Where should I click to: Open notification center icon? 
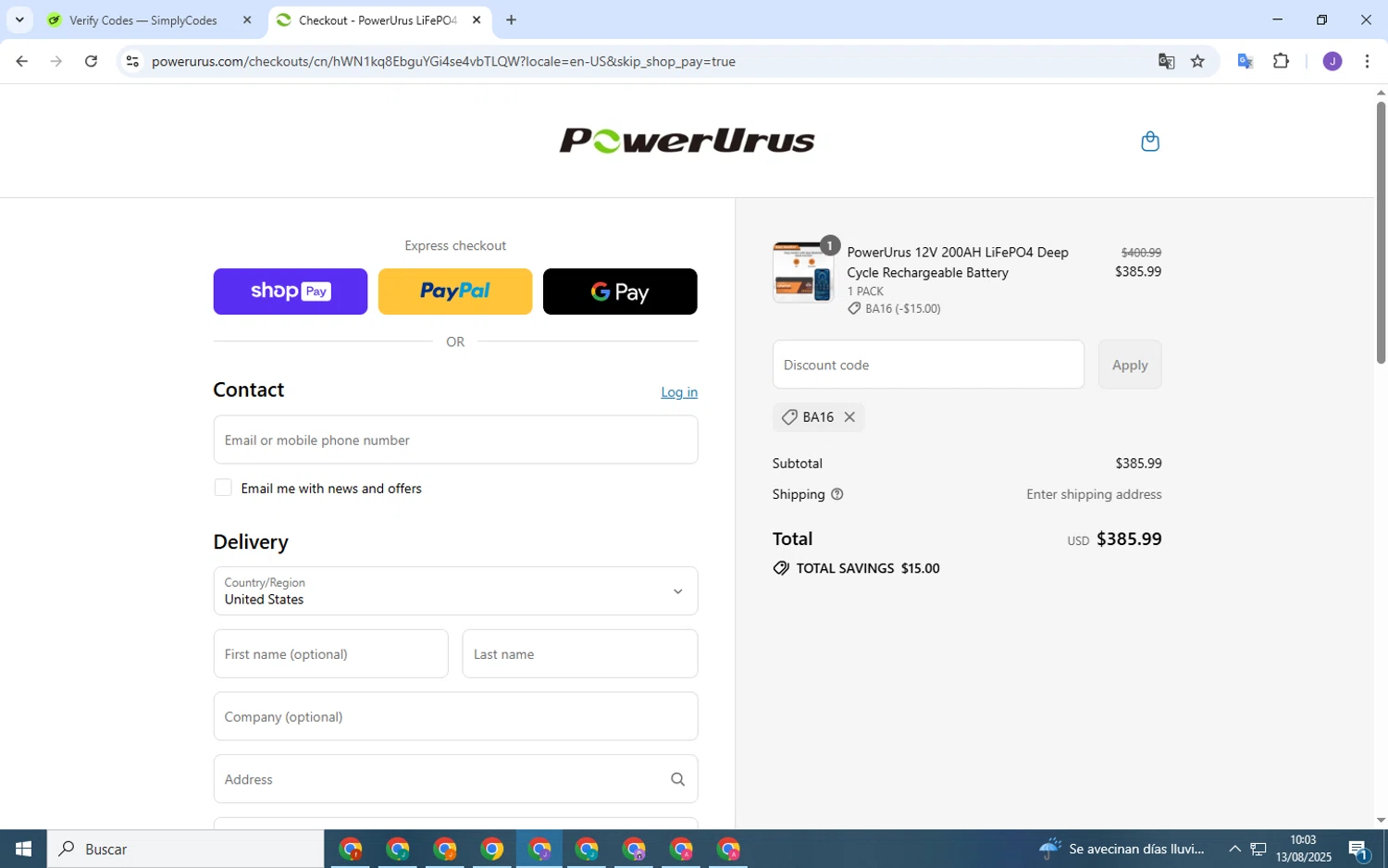coord(1358,849)
